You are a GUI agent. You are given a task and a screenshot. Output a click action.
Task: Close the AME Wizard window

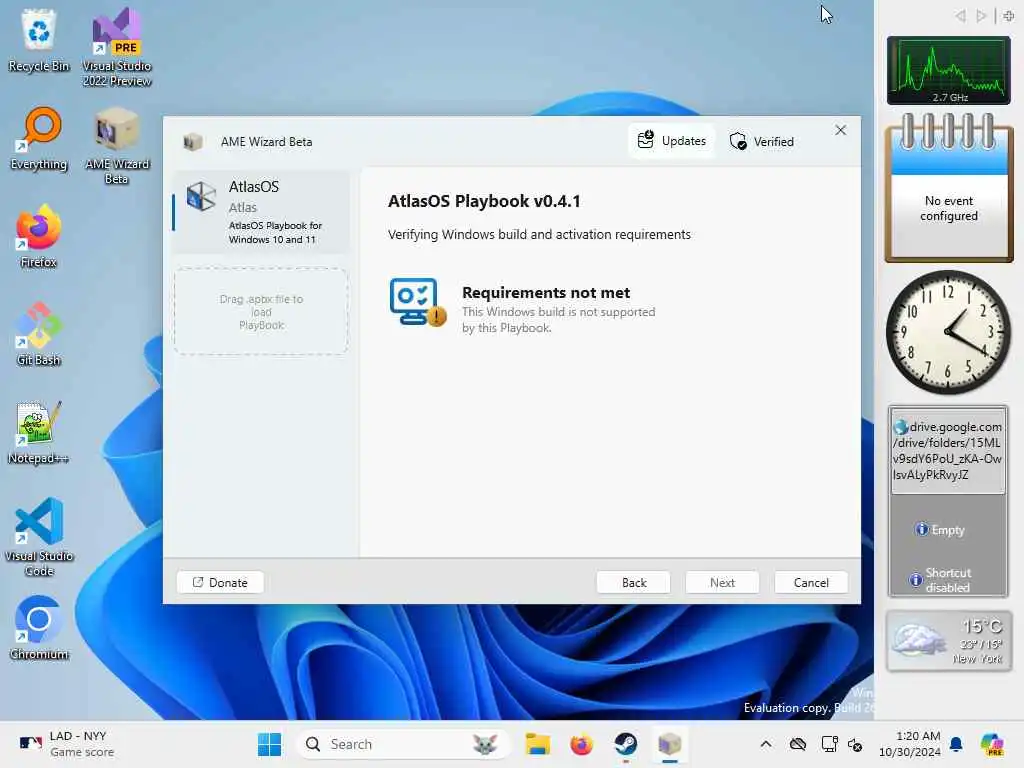point(840,131)
